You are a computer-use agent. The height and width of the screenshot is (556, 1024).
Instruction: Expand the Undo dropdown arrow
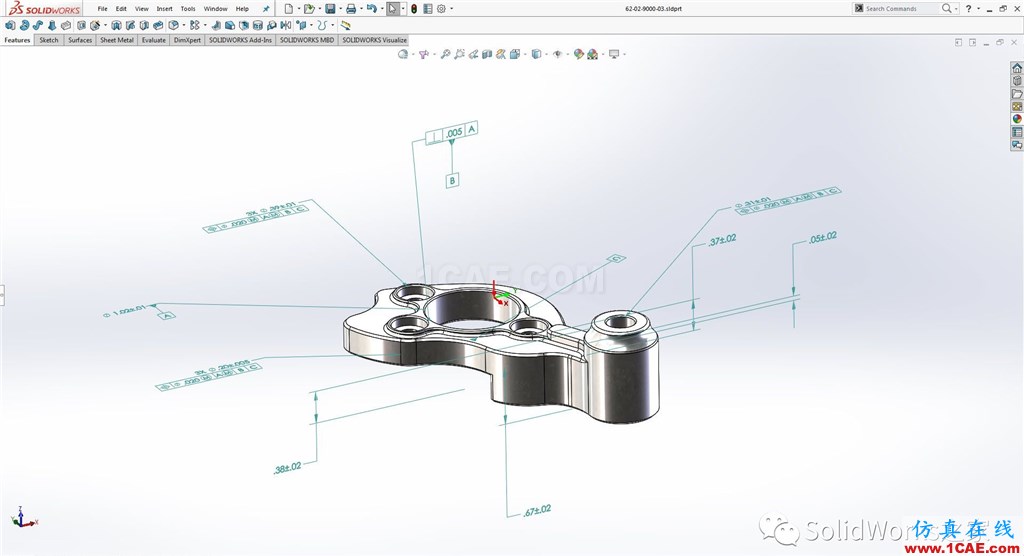pyautogui.click(x=382, y=8)
